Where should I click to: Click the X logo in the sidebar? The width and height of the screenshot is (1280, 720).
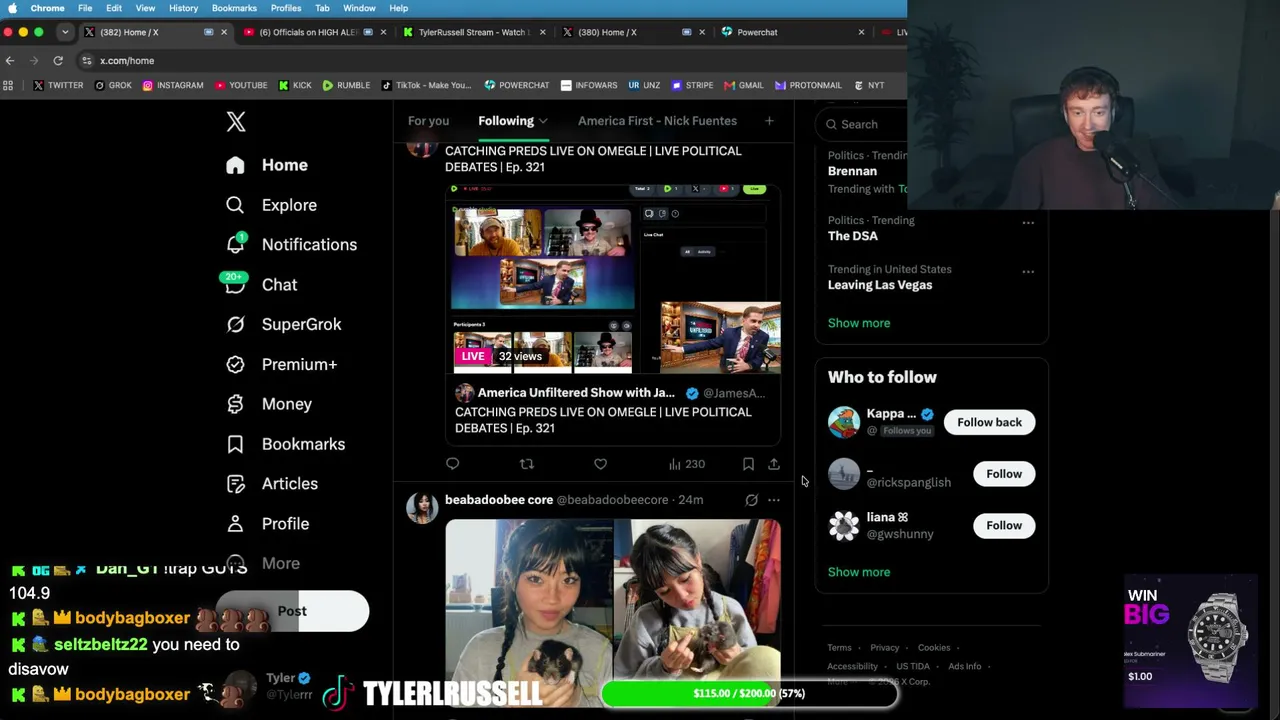[x=236, y=122]
